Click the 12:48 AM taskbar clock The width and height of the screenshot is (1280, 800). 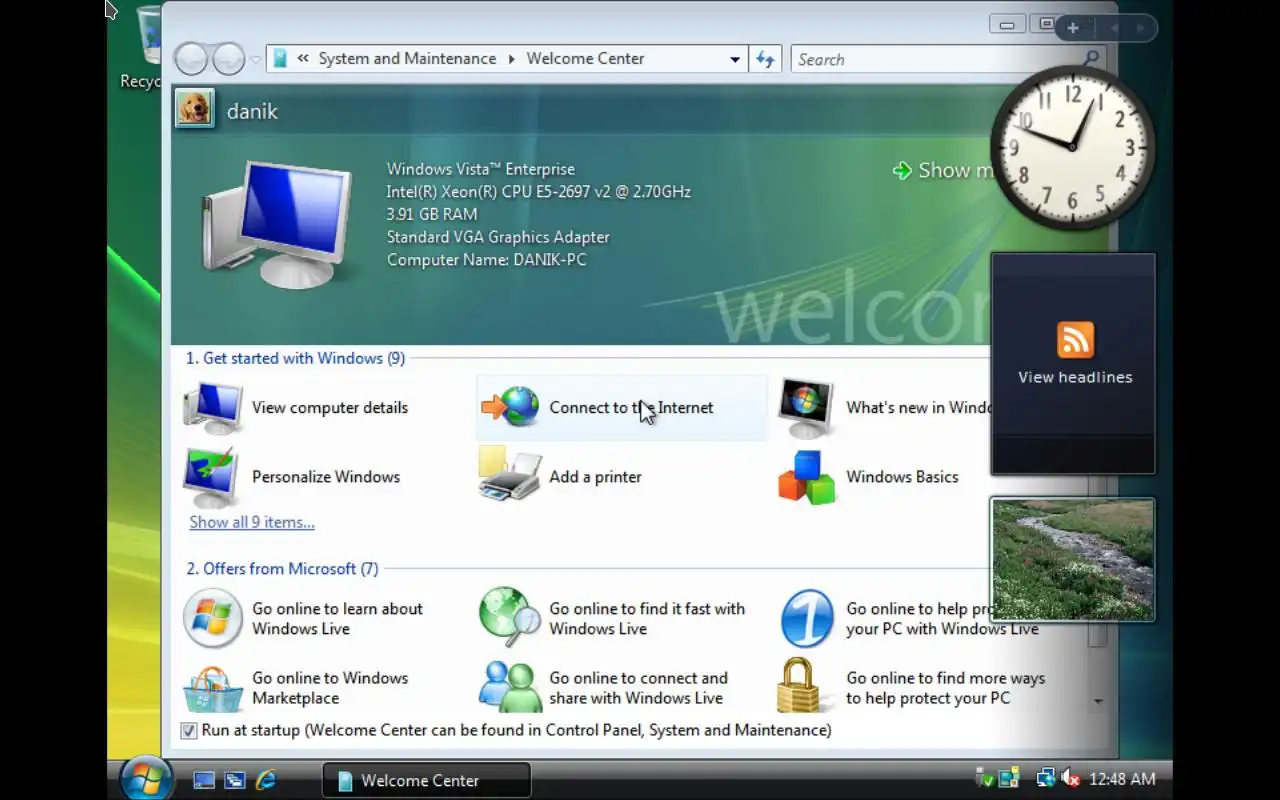click(x=1122, y=779)
